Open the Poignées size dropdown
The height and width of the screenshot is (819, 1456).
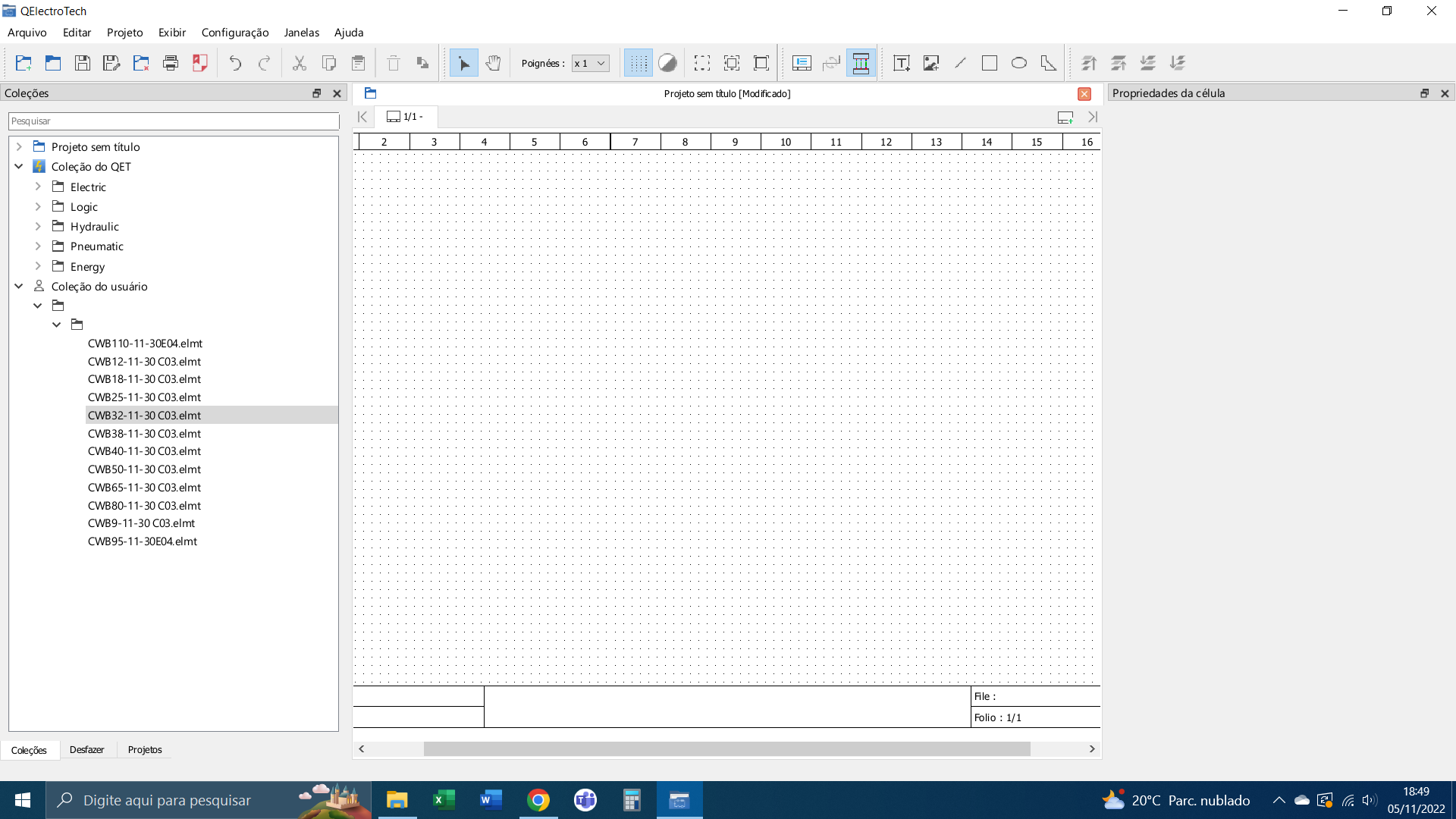tap(591, 63)
